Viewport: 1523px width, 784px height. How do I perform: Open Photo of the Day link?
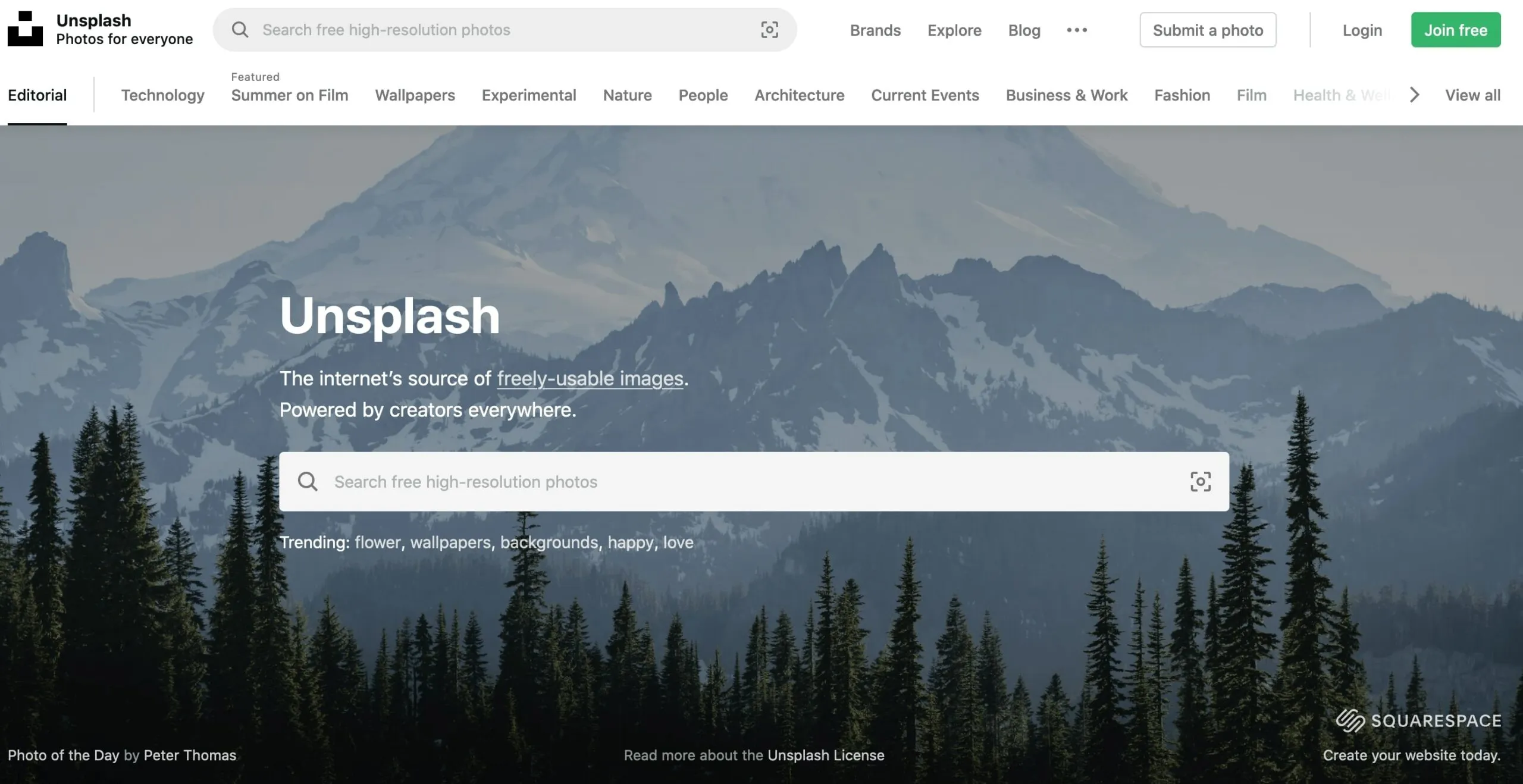(64, 755)
